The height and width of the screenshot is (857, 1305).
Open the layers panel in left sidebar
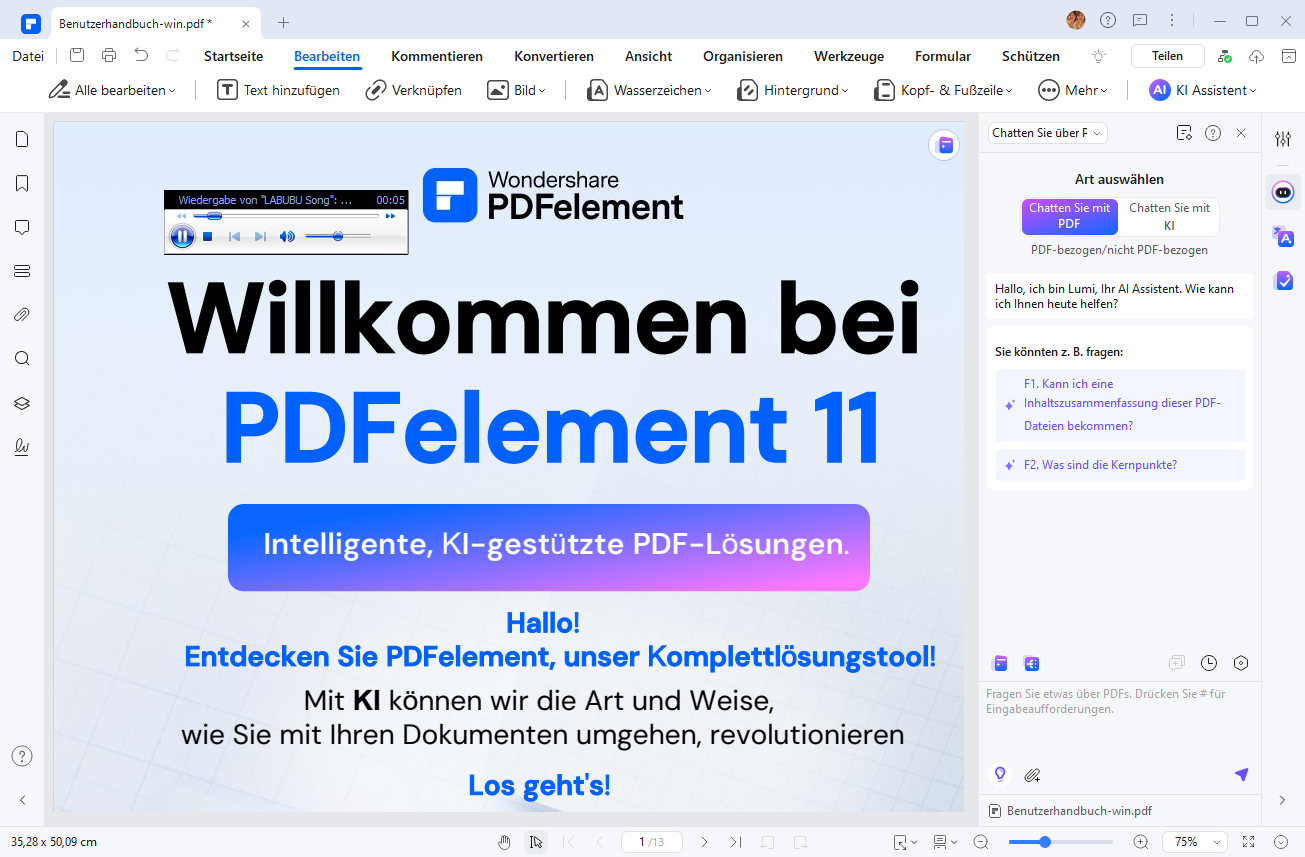(x=22, y=403)
